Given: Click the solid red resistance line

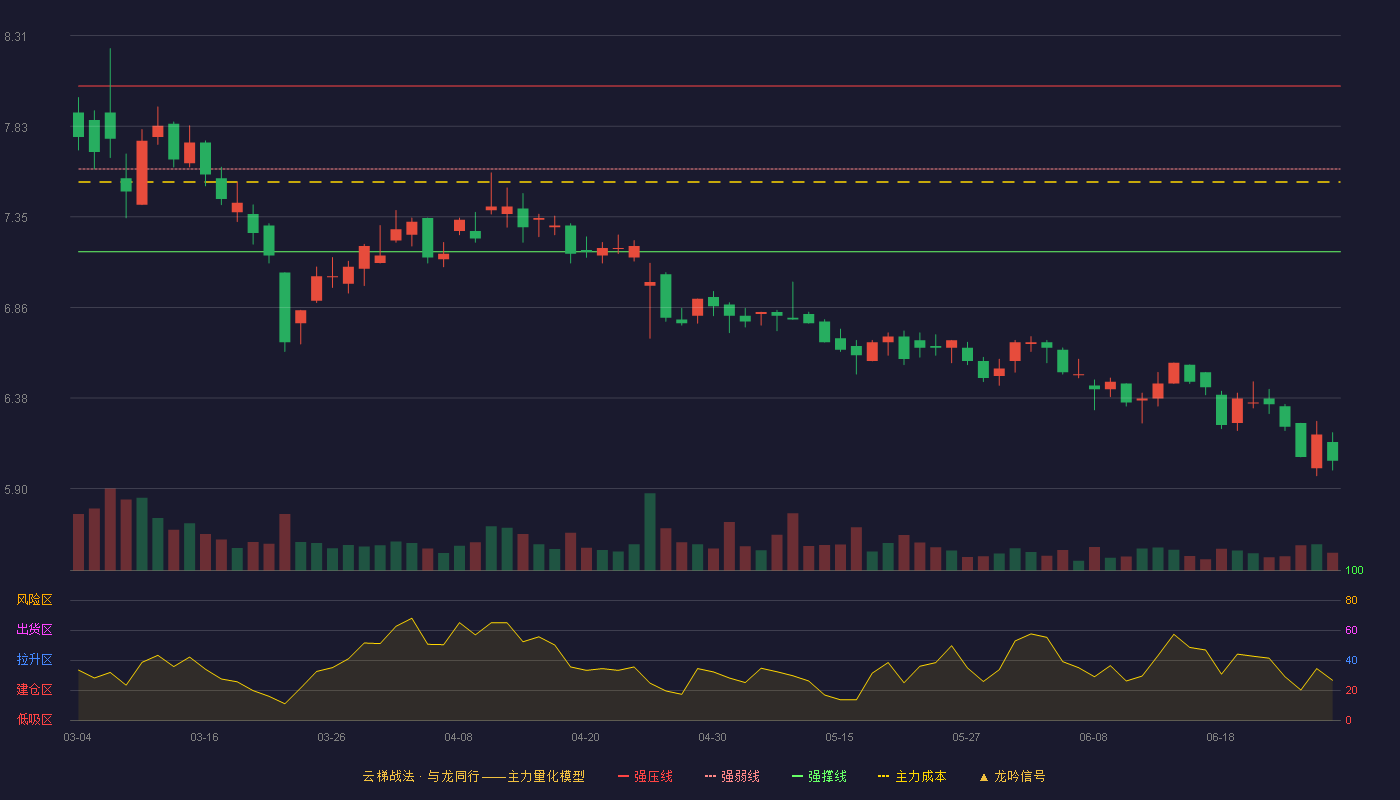Looking at the screenshot, I should click(709, 86).
